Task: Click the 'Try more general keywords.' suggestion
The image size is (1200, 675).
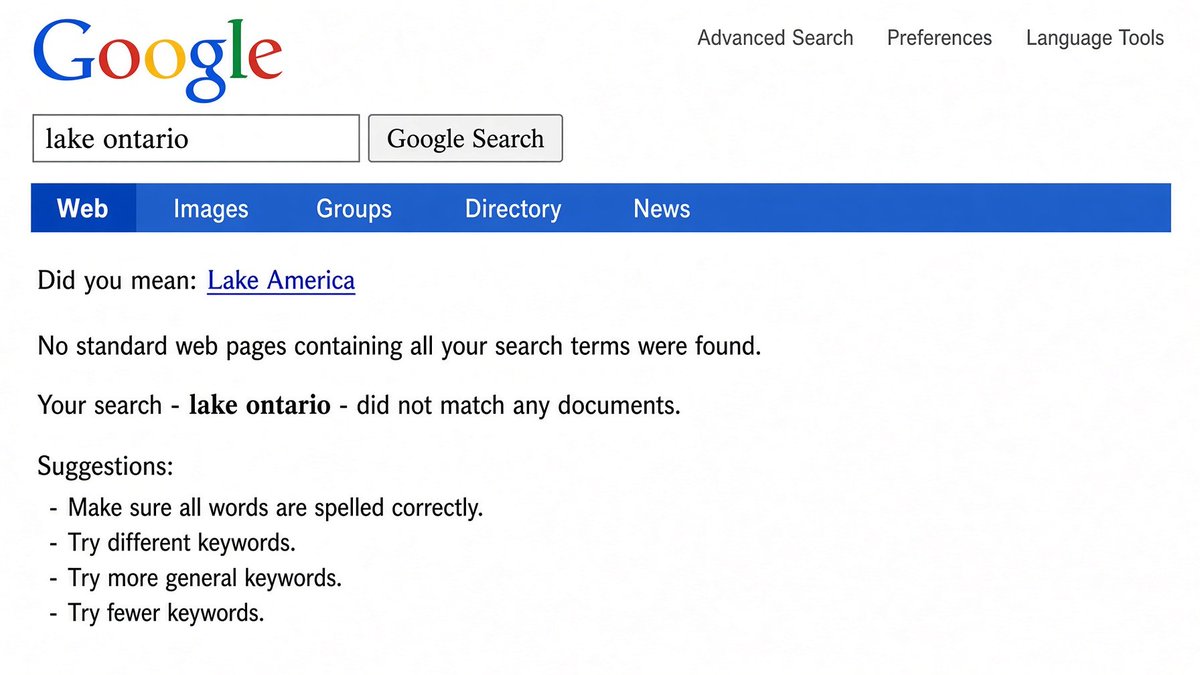Action: [205, 578]
